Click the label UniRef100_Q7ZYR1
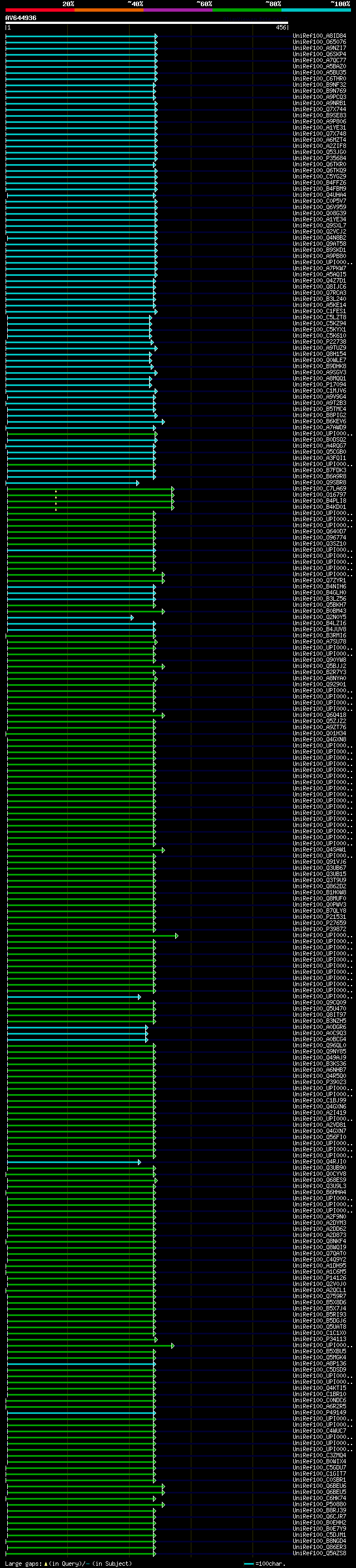Screen dimensions: 356x1568 319,581
